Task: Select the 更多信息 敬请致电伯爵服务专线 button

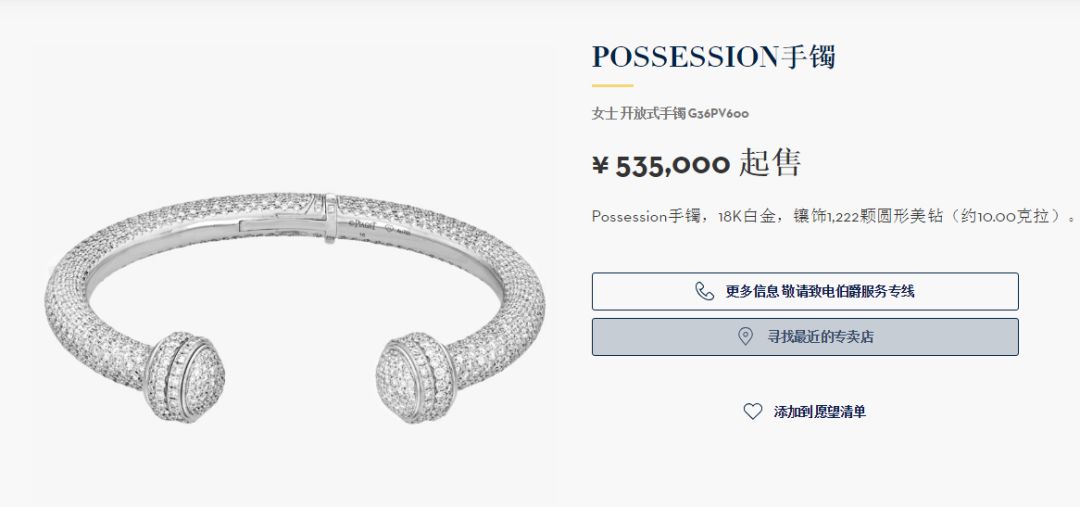Action: pyautogui.click(x=805, y=291)
